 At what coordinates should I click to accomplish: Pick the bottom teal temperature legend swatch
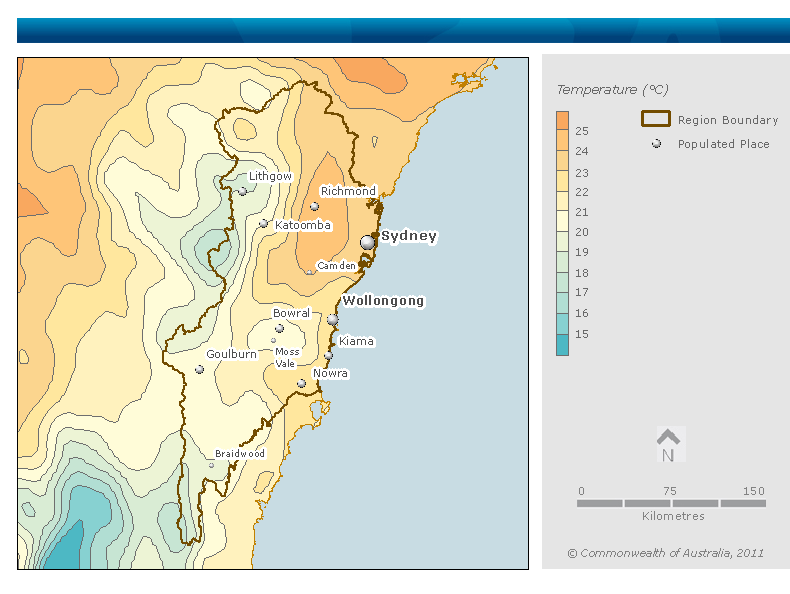click(562, 345)
